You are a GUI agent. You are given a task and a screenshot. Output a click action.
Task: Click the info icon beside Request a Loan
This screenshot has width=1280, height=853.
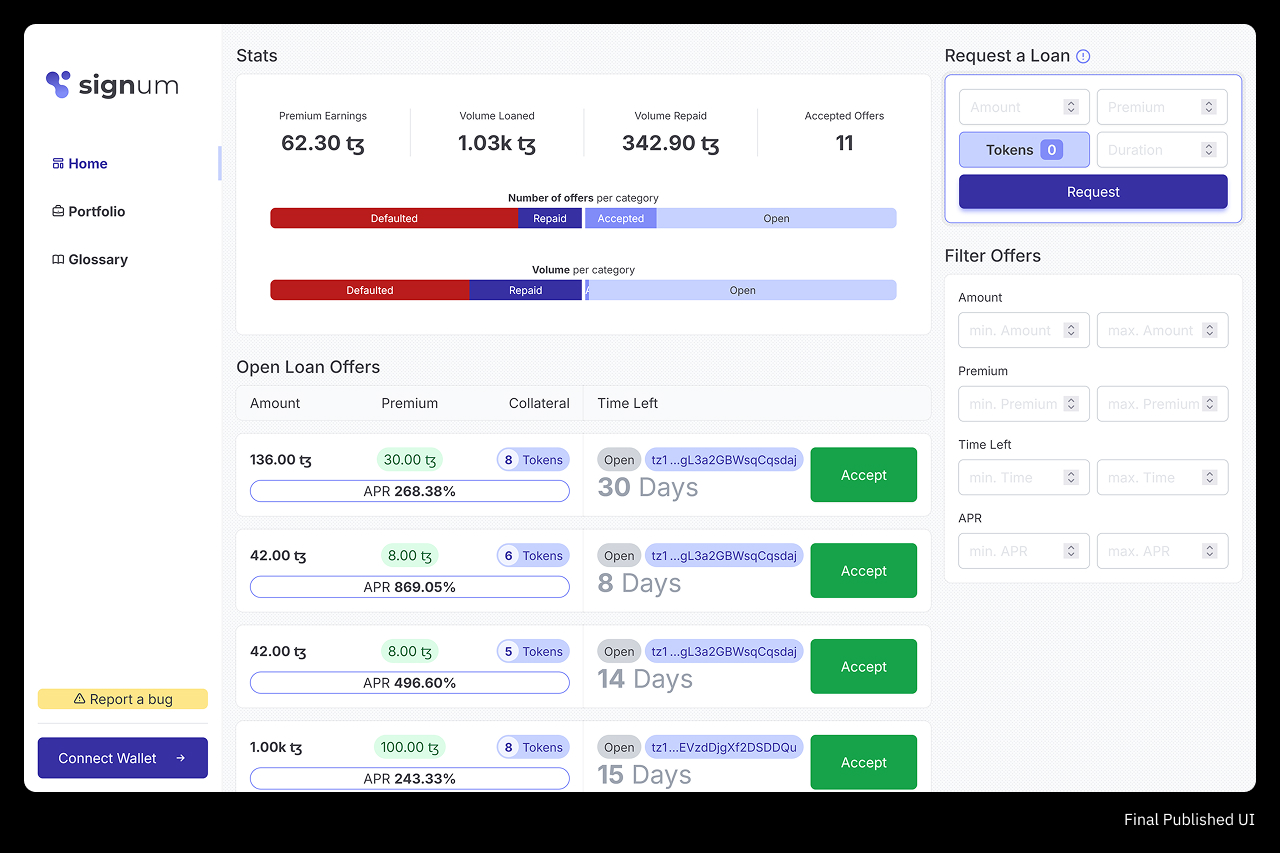point(1083,57)
